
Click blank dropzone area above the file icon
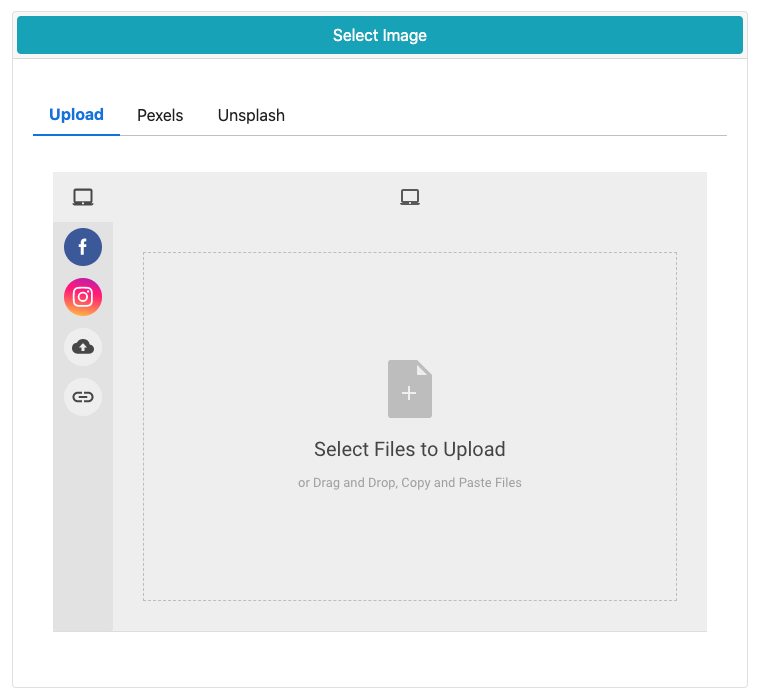[410, 300]
